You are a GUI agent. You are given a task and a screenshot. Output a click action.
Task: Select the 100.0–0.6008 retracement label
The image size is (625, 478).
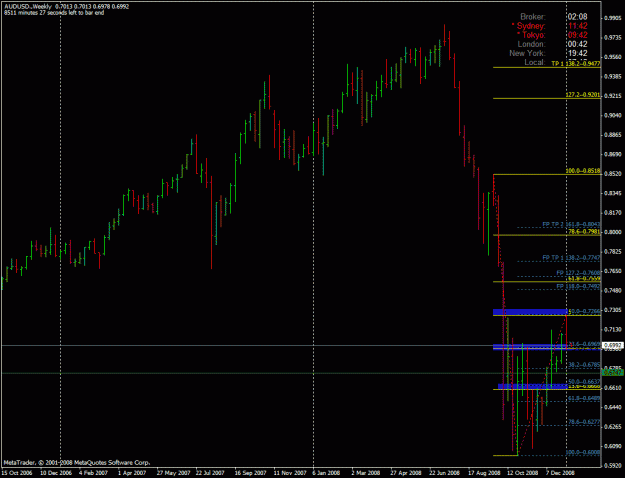point(583,452)
